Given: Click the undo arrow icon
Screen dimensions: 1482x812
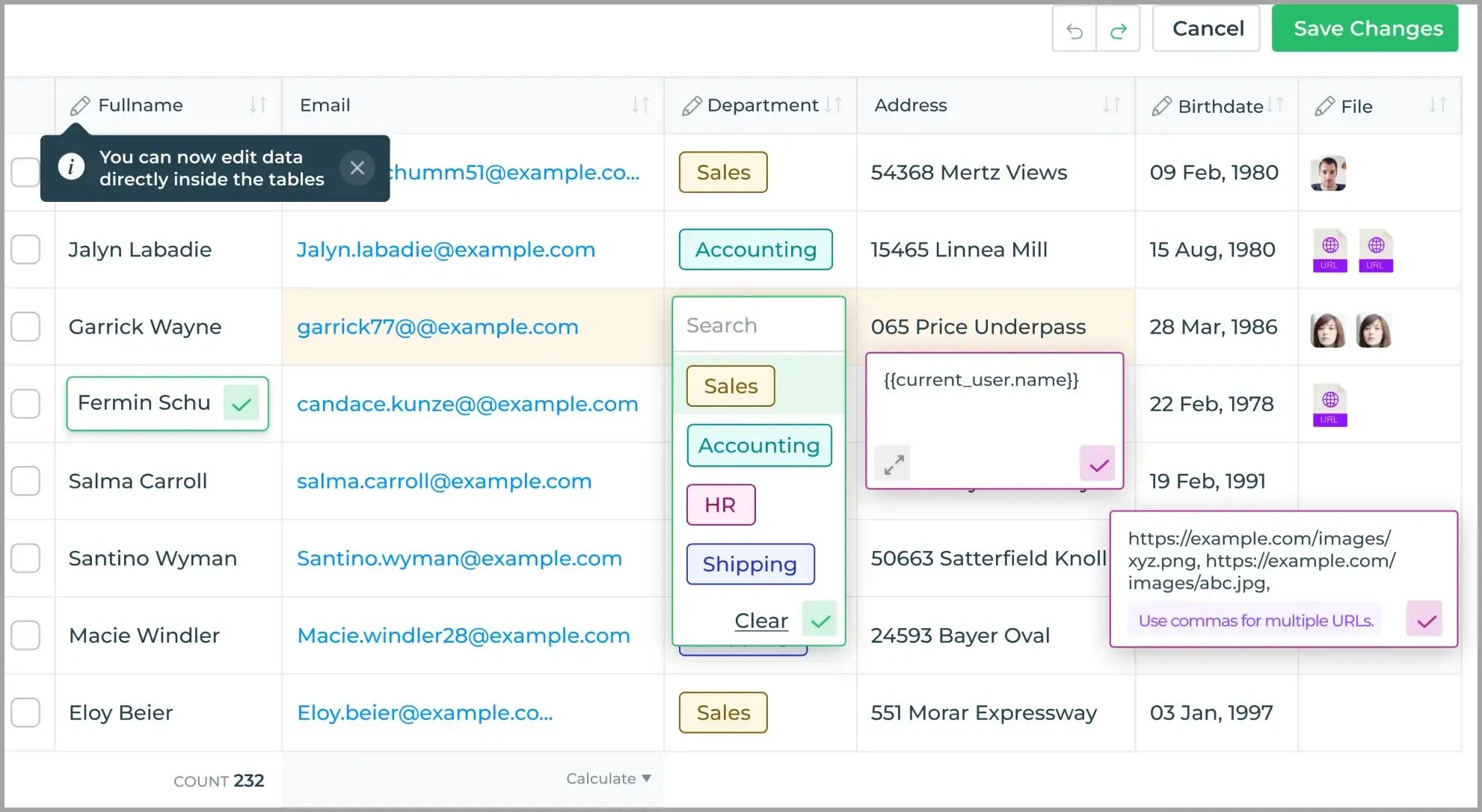Looking at the screenshot, I should pyautogui.click(x=1074, y=30).
